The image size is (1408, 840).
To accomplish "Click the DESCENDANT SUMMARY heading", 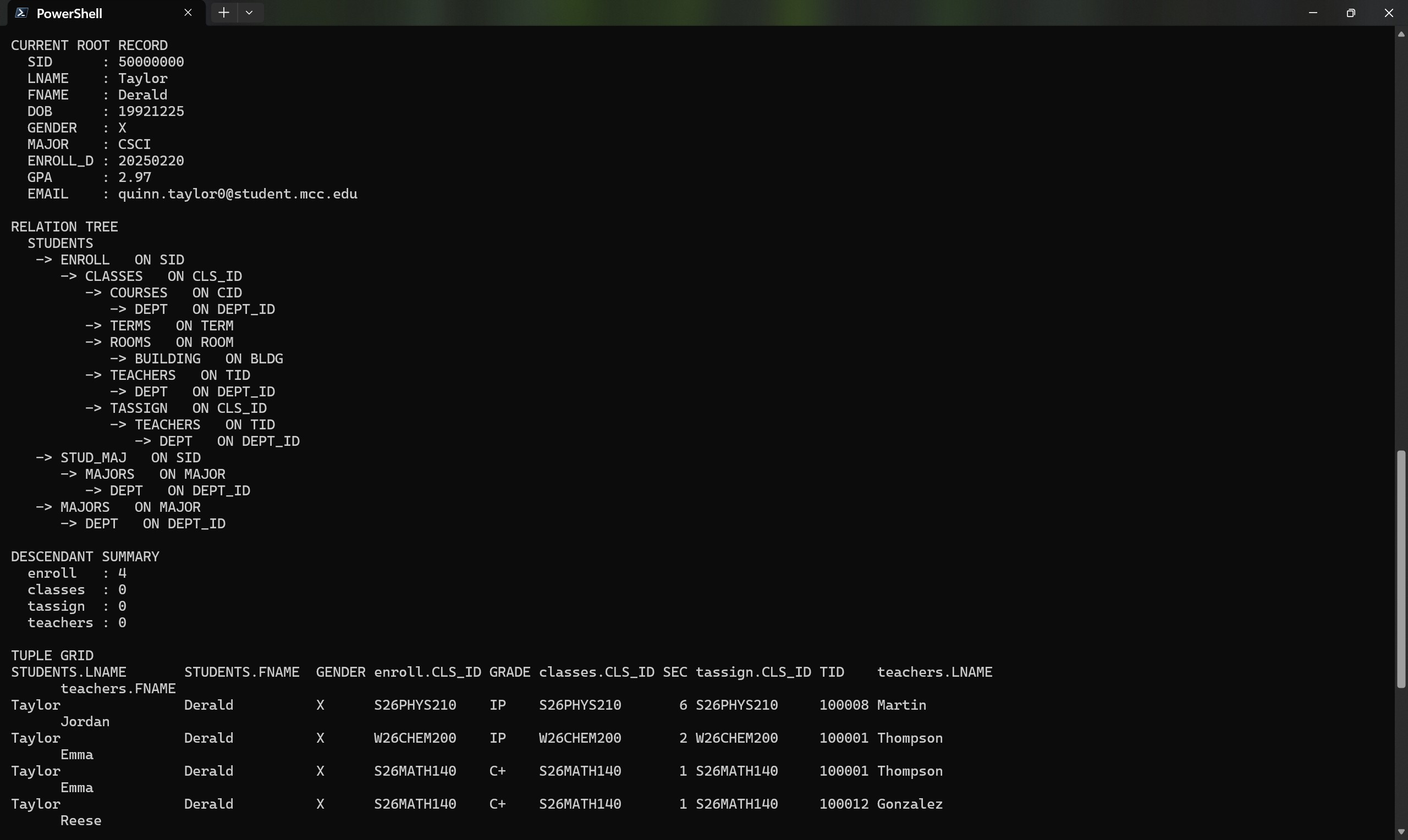I will [x=85, y=556].
